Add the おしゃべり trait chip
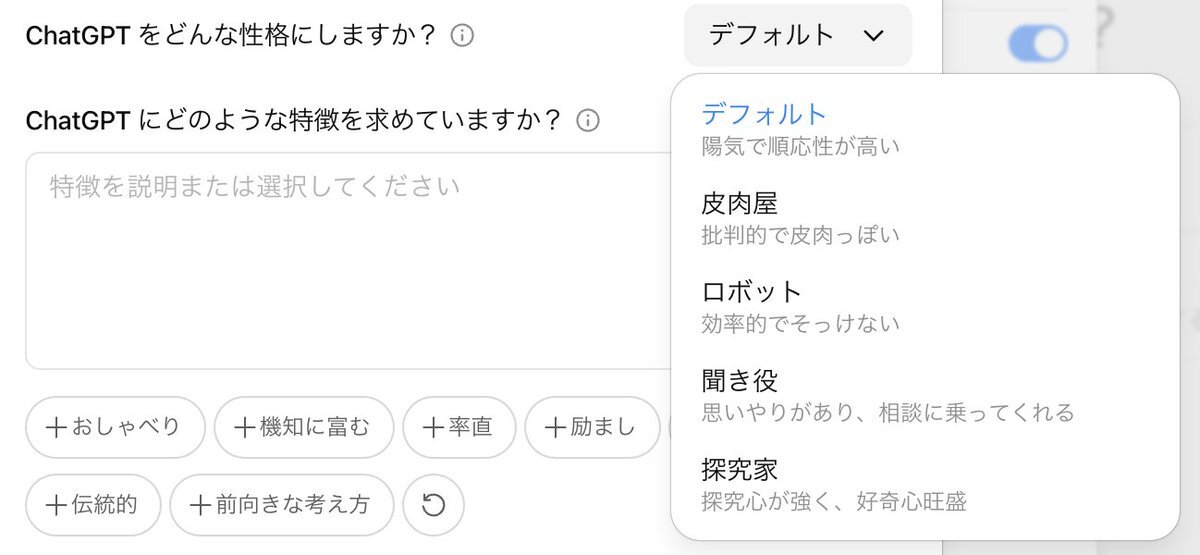1200x555 pixels. (115, 427)
